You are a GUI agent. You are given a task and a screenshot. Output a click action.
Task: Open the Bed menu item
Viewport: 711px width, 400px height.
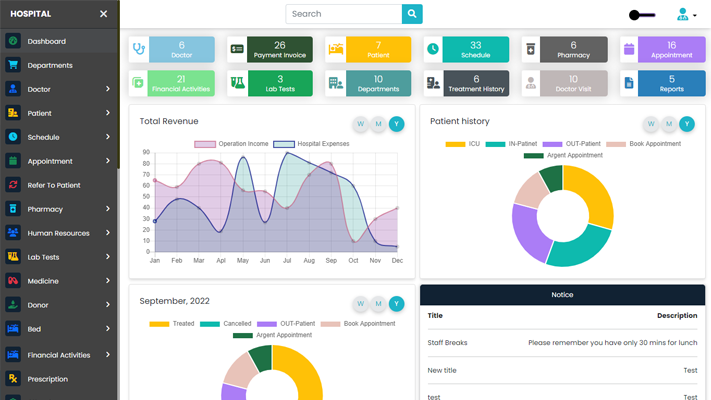pos(59,329)
